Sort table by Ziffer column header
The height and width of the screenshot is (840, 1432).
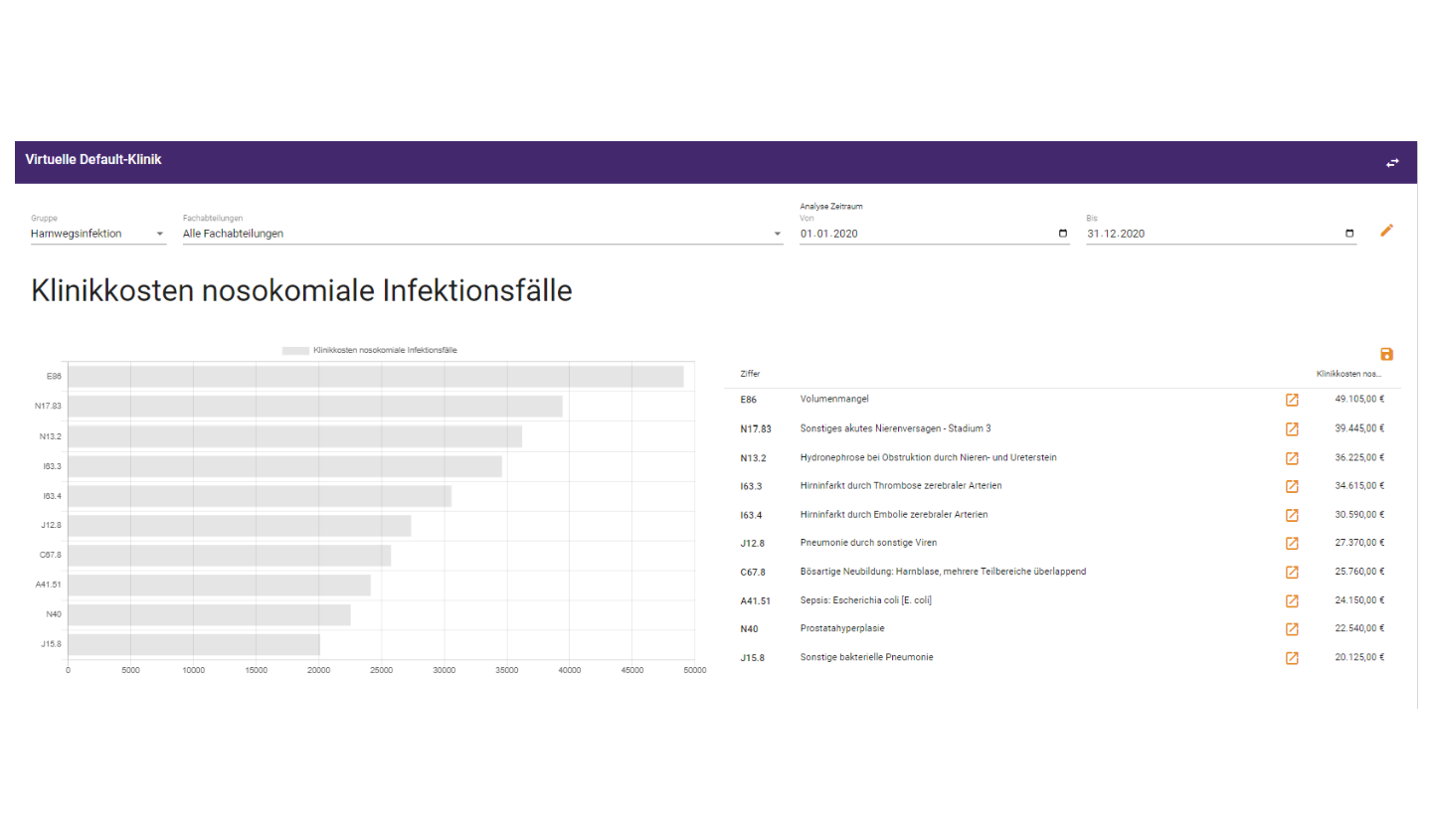[750, 374]
